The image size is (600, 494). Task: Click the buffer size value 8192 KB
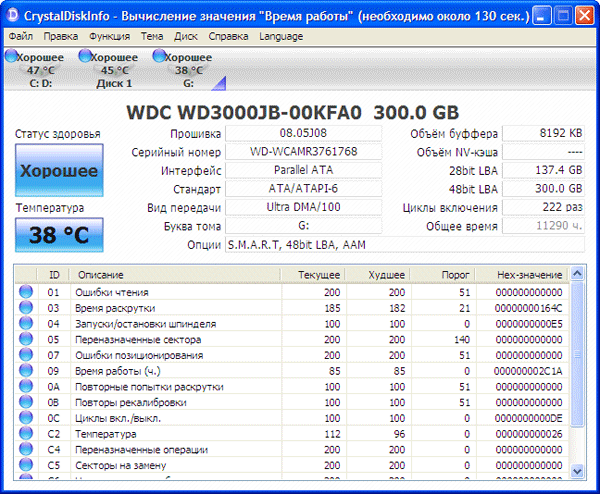click(x=543, y=133)
